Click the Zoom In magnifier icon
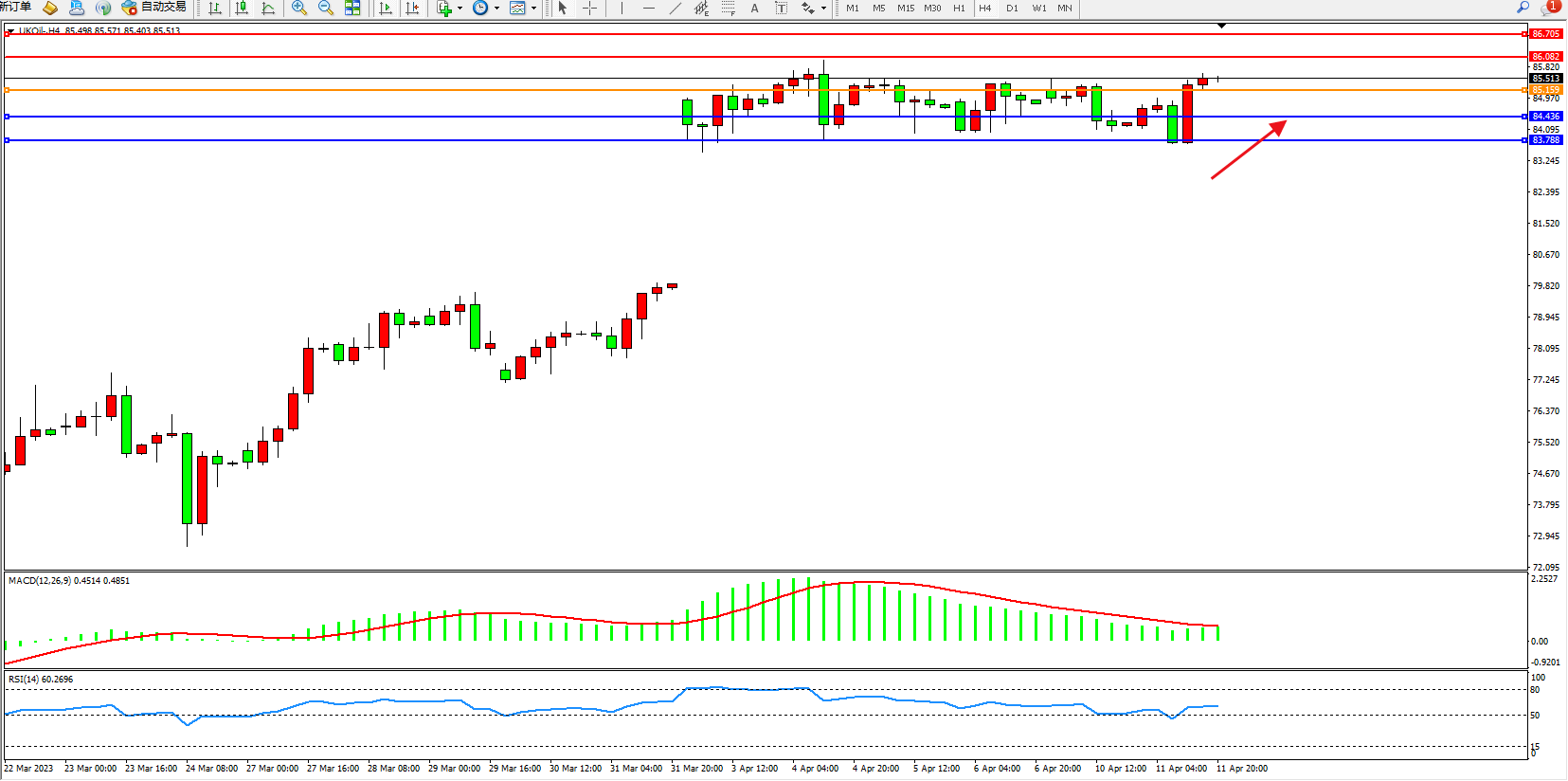Viewport: 1568px width, 781px height. click(299, 9)
